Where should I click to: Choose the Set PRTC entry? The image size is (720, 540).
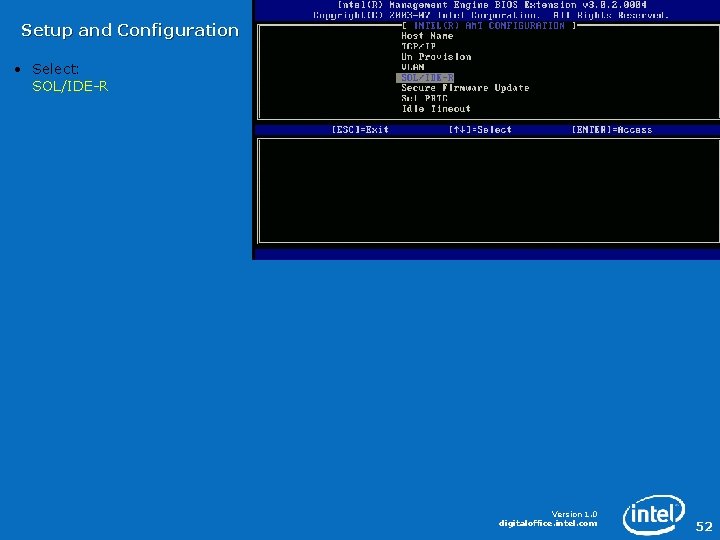[424, 98]
